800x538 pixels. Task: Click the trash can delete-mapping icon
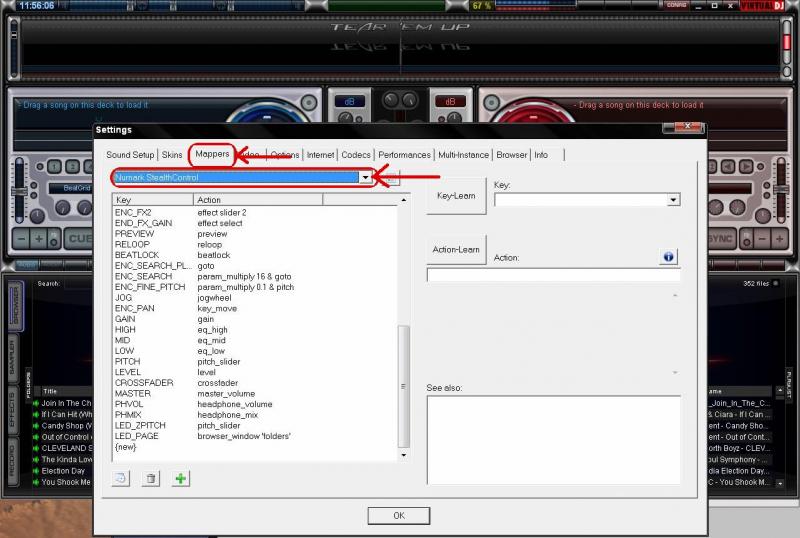151,479
